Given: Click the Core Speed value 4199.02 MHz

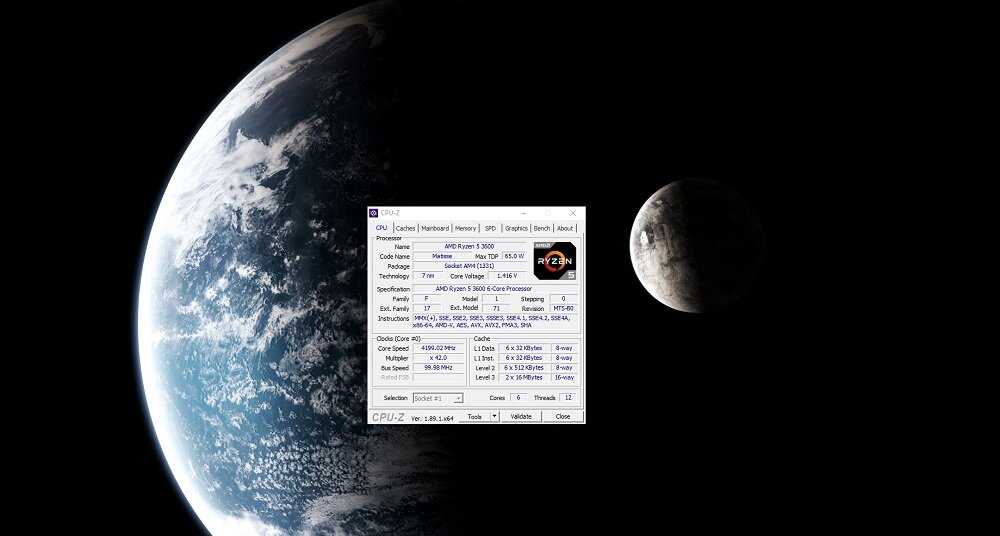Looking at the screenshot, I should pyautogui.click(x=439, y=348).
